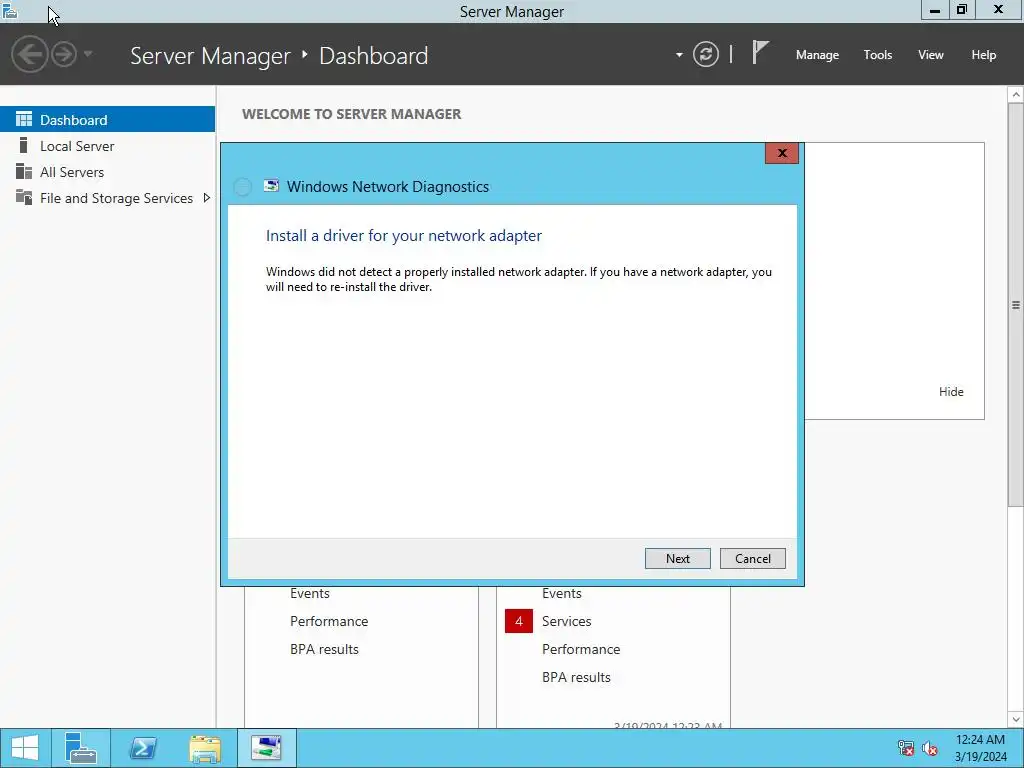
Task: Open BPA results in the right tile
Action: (576, 677)
